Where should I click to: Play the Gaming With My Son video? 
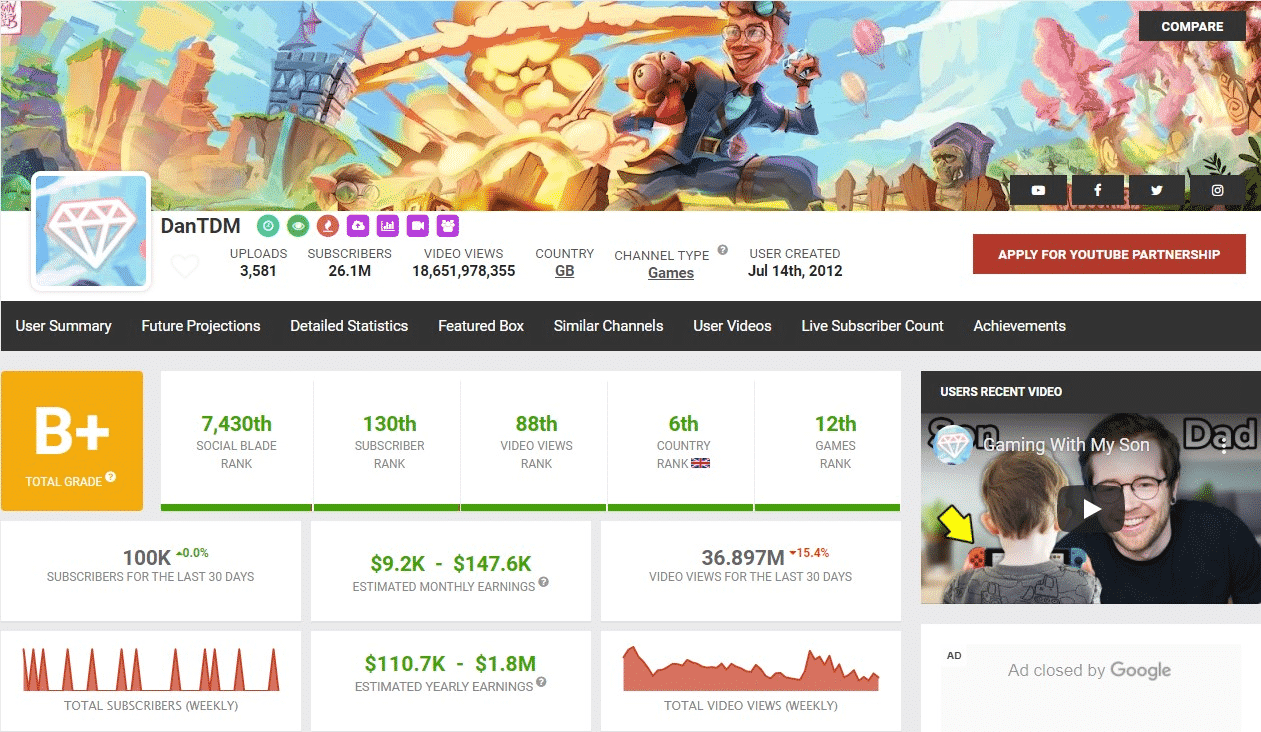coord(1091,509)
